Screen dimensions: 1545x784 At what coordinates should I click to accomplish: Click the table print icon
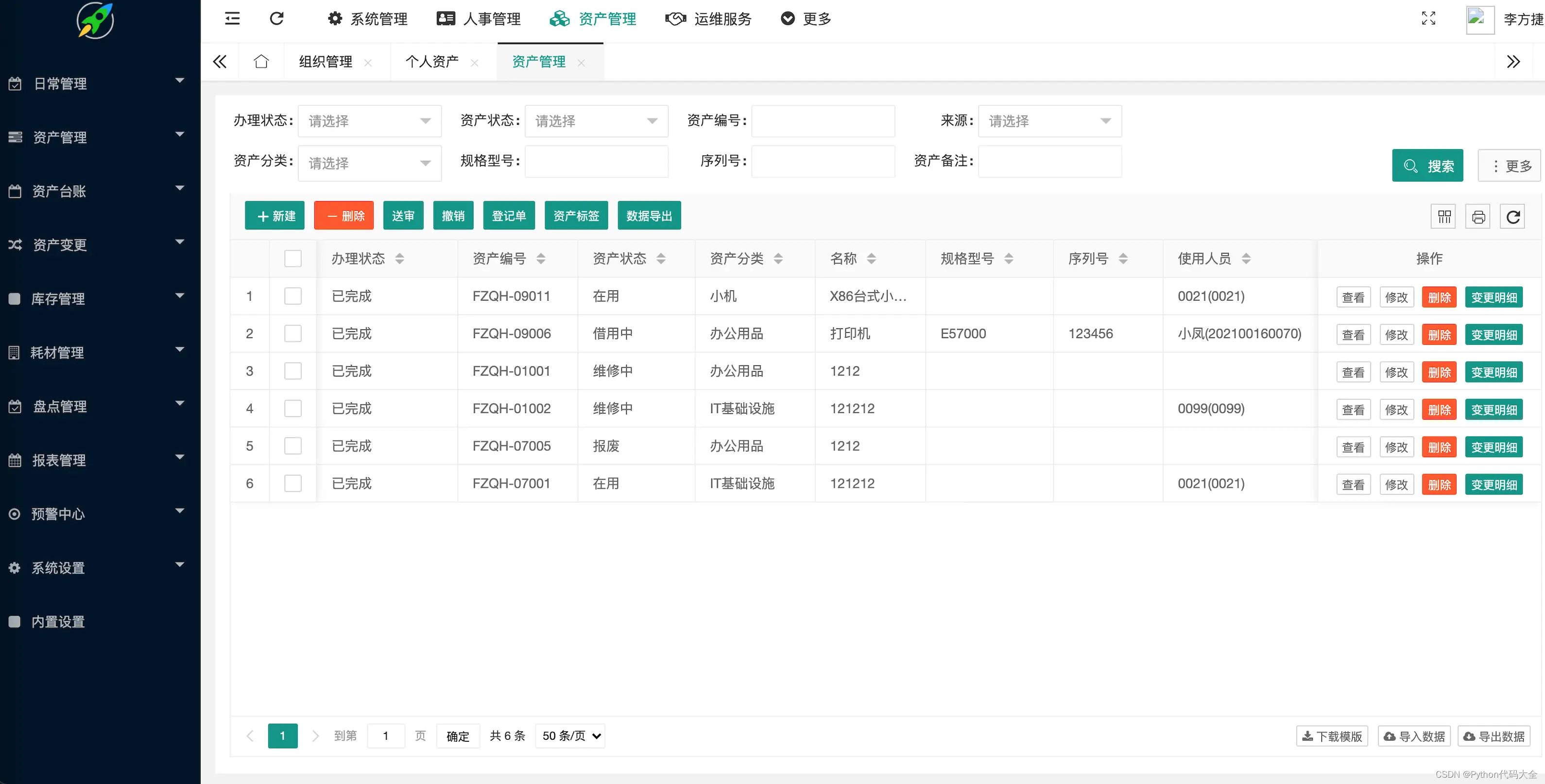tap(1478, 217)
